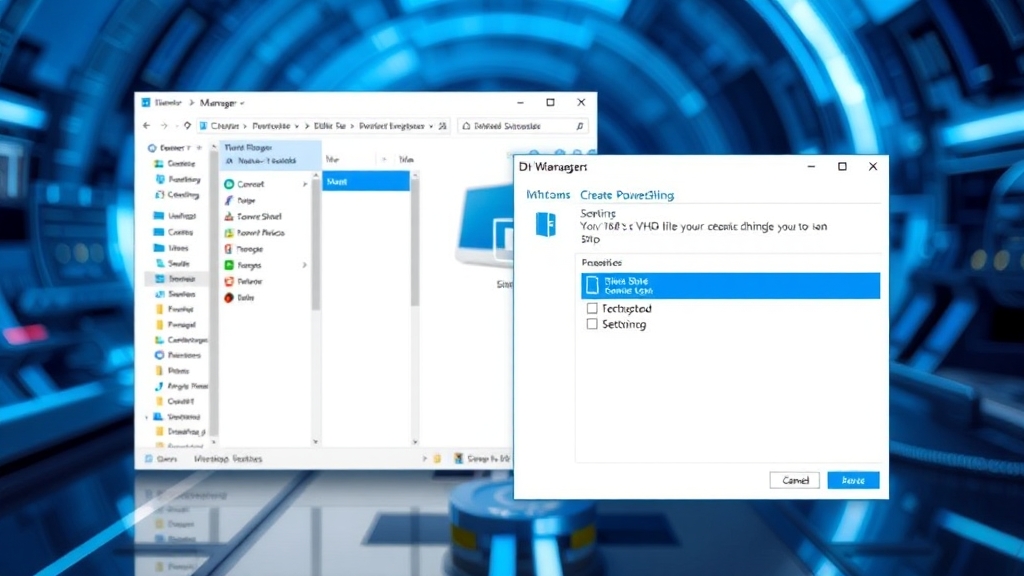The width and height of the screenshot is (1024, 576).
Task: Toggle the Settining checkbox
Action: (x=592, y=324)
